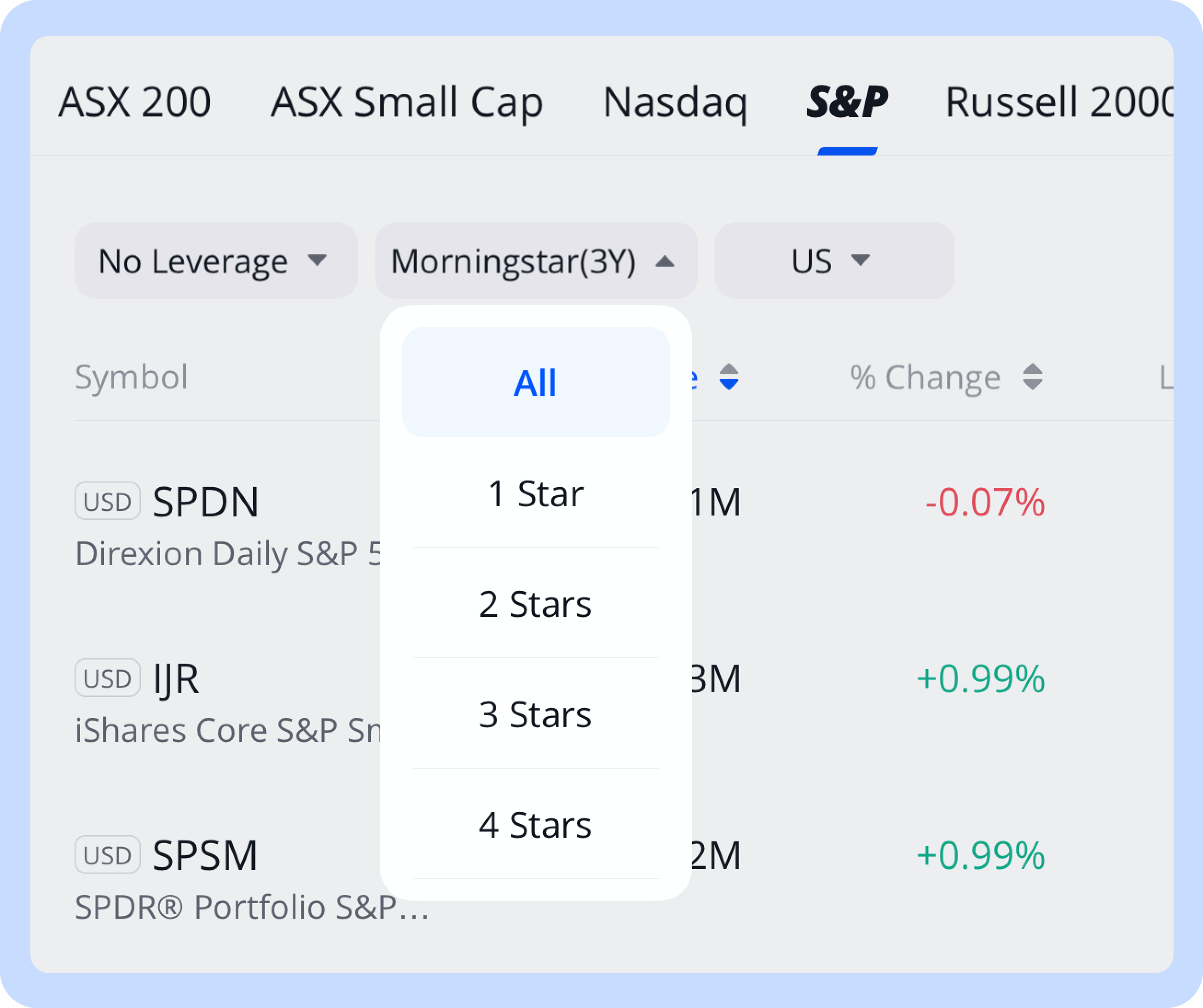The image size is (1203, 1008).
Task: Open the US region dropdown
Action: tap(833, 261)
